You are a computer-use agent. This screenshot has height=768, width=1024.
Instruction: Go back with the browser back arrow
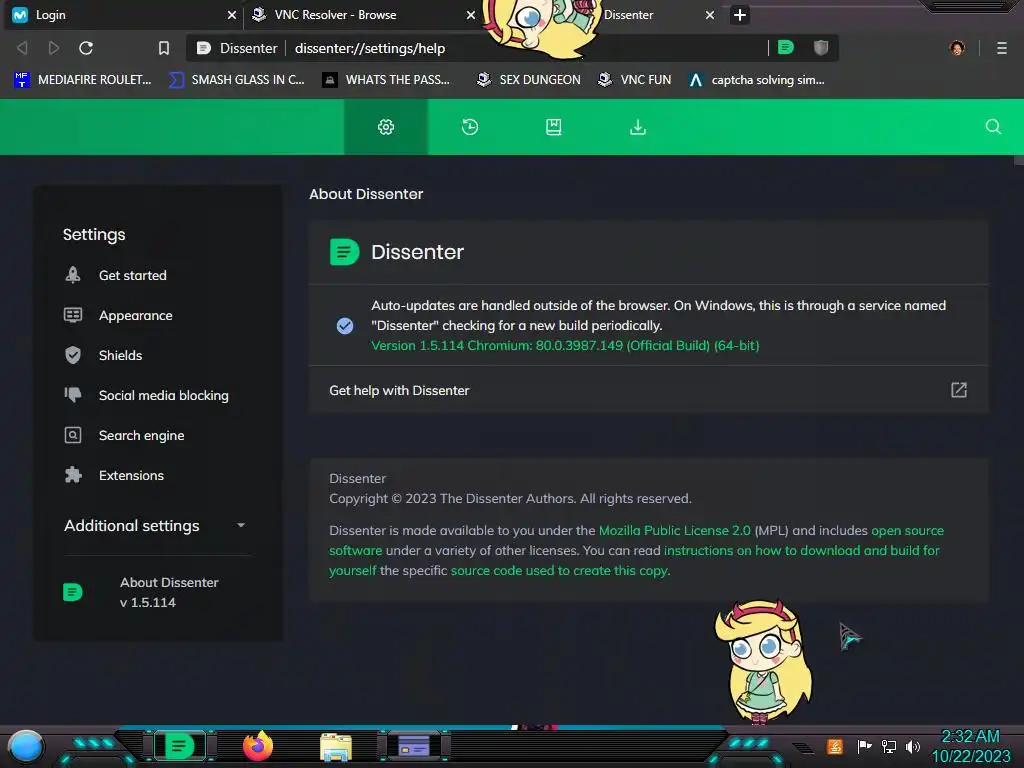click(22, 48)
